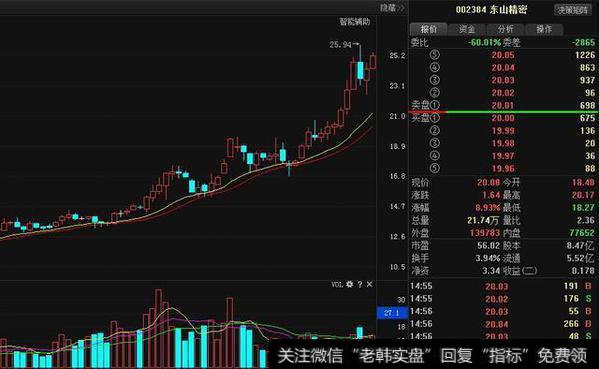Select buy price 19.97
Screen dimensions: 599x369
coord(503,156)
